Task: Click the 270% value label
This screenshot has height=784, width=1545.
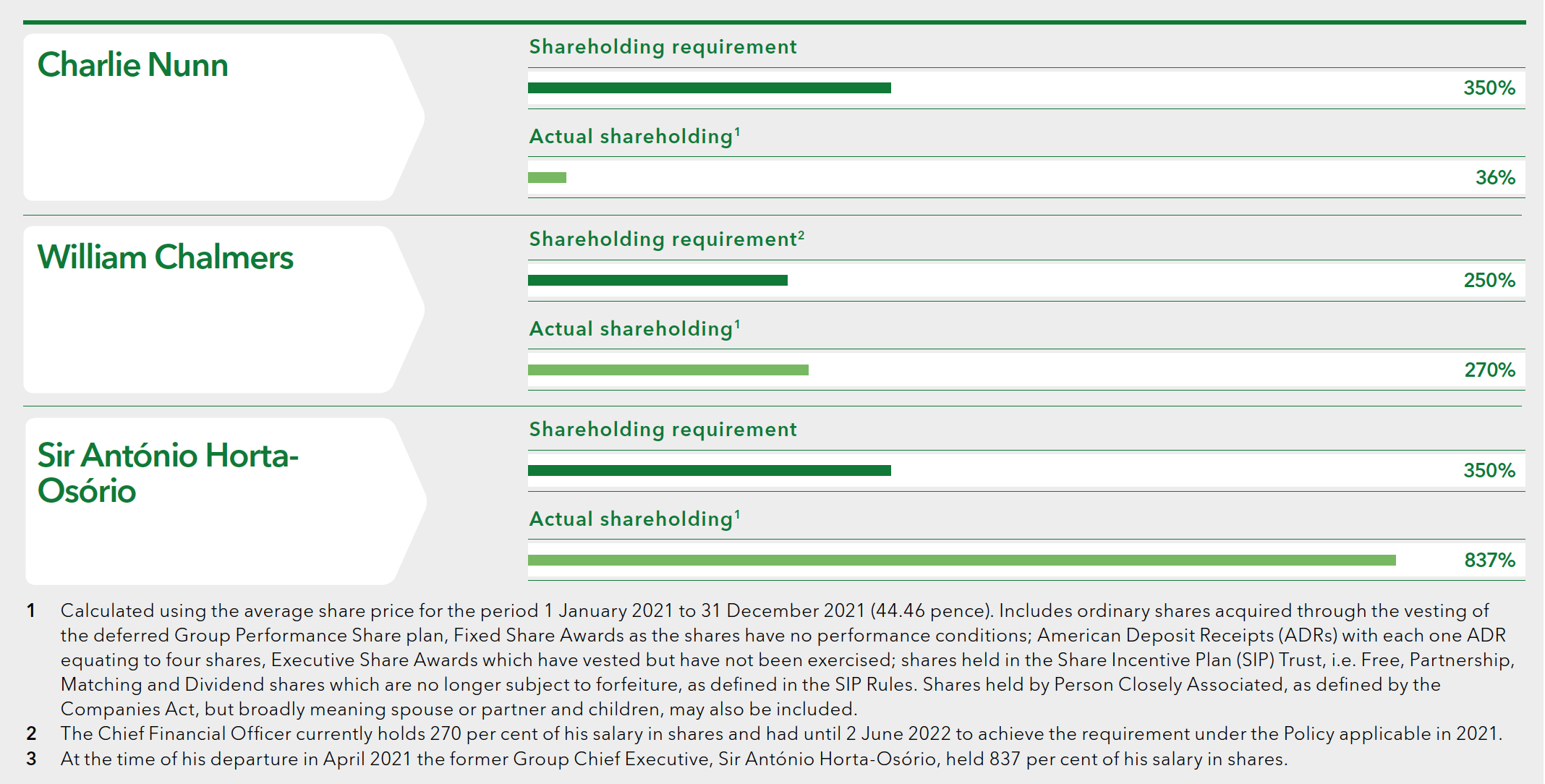Action: (x=1489, y=370)
